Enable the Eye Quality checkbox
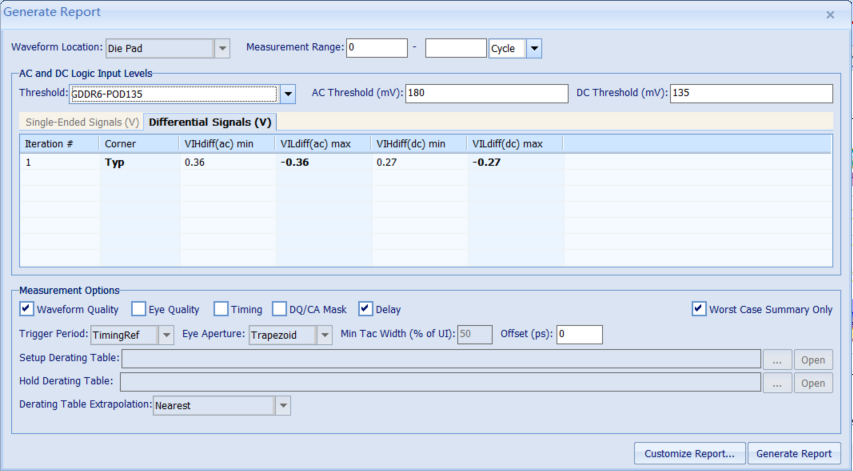853x471 pixels. click(x=139, y=309)
